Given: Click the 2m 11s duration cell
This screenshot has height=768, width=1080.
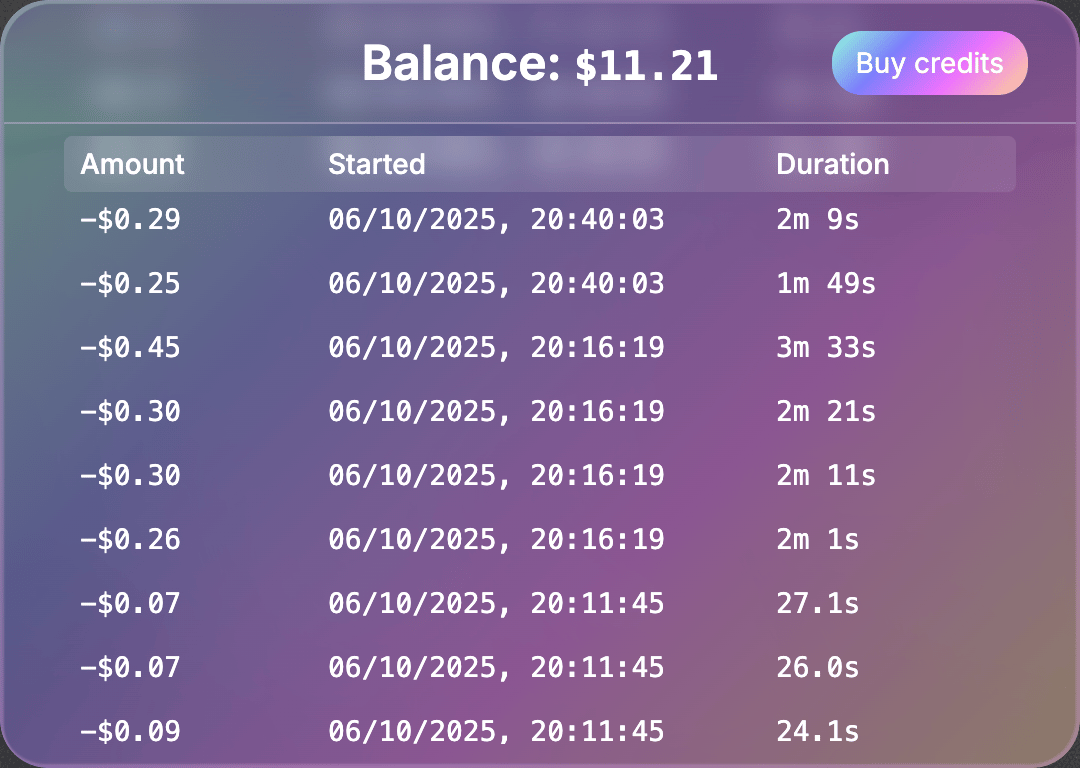Looking at the screenshot, I should pyautogui.click(x=825, y=475).
